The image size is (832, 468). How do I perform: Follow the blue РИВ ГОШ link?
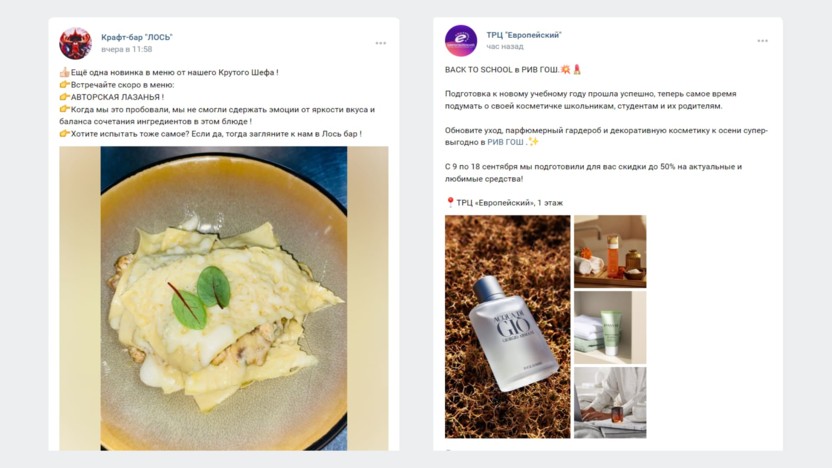coord(505,142)
